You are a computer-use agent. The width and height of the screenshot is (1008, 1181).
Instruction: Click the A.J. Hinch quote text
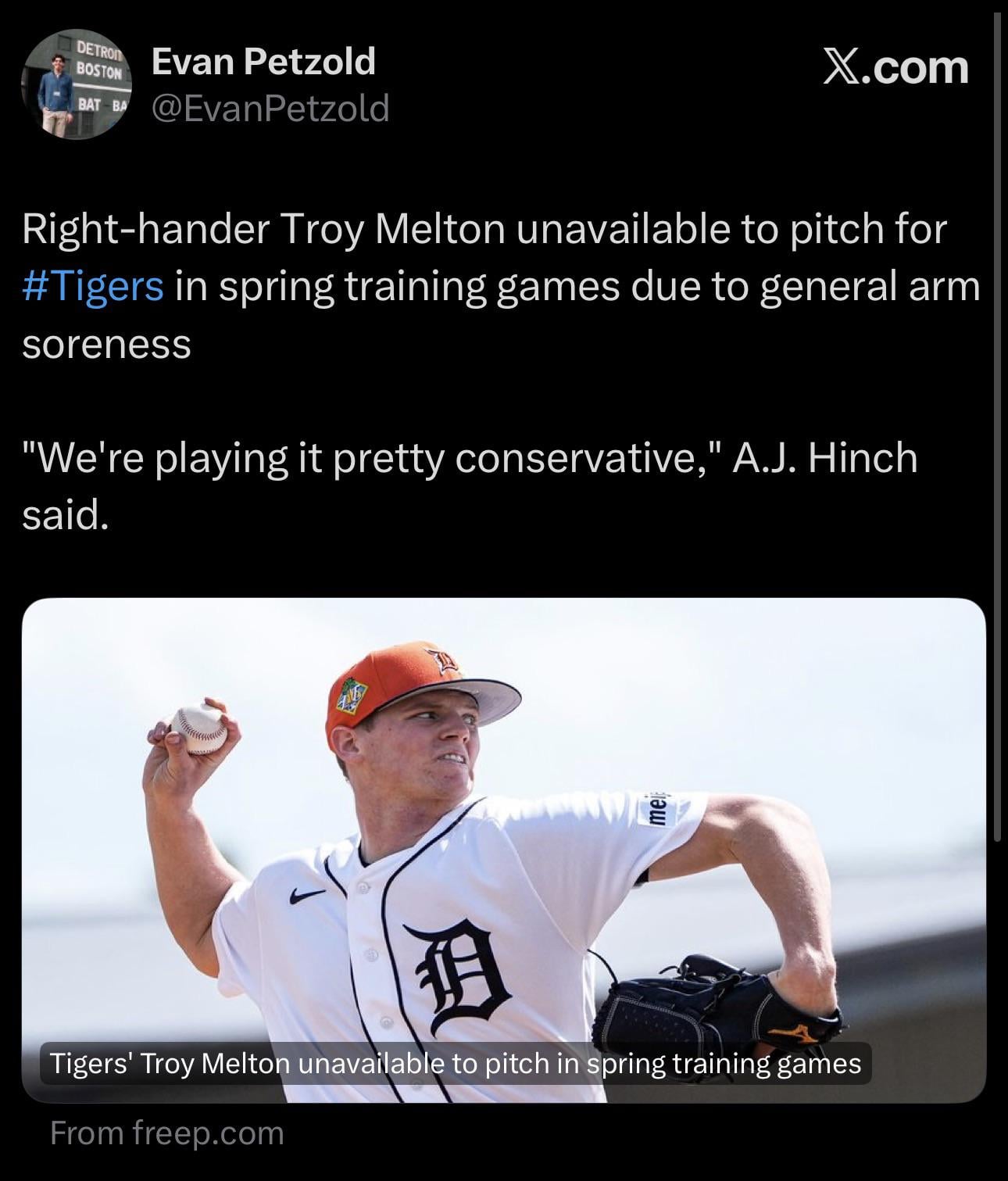(469, 458)
